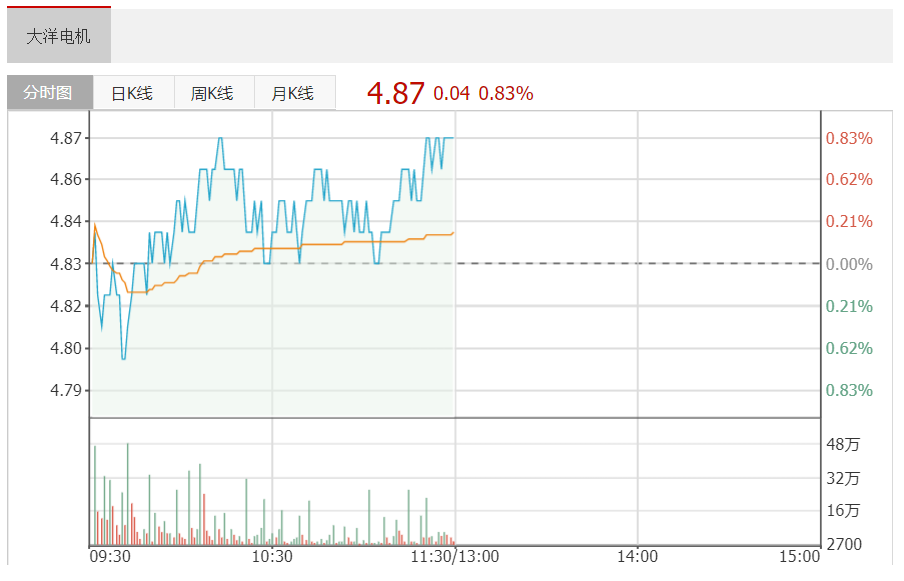Click the red 0.62% axis label
Viewport: 904px width, 581px height.
coord(849,179)
